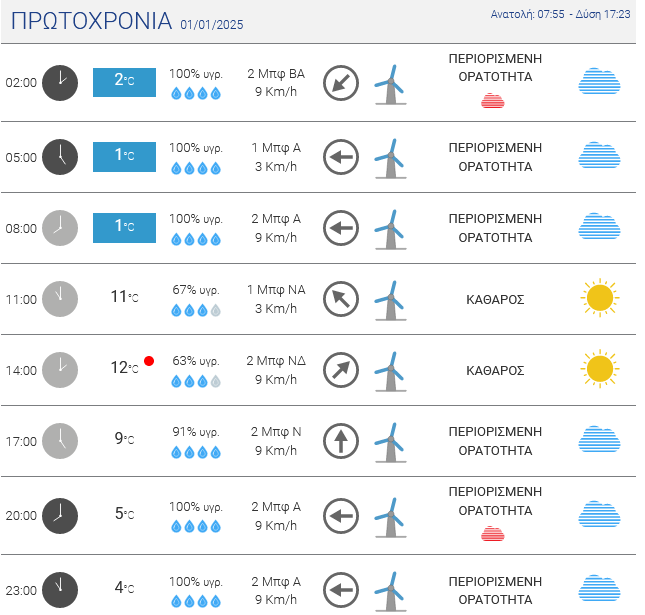645x615 pixels.
Task: Click the ΠΡΩΤΟΧΡΟΝΙΑ day heading
Action: tap(90, 21)
